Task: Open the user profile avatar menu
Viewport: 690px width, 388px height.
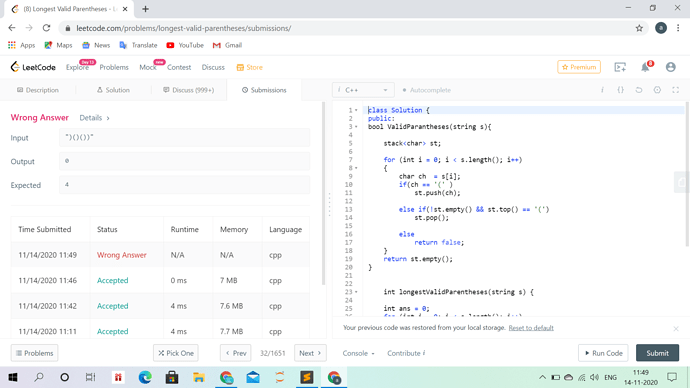Action: pos(671,67)
